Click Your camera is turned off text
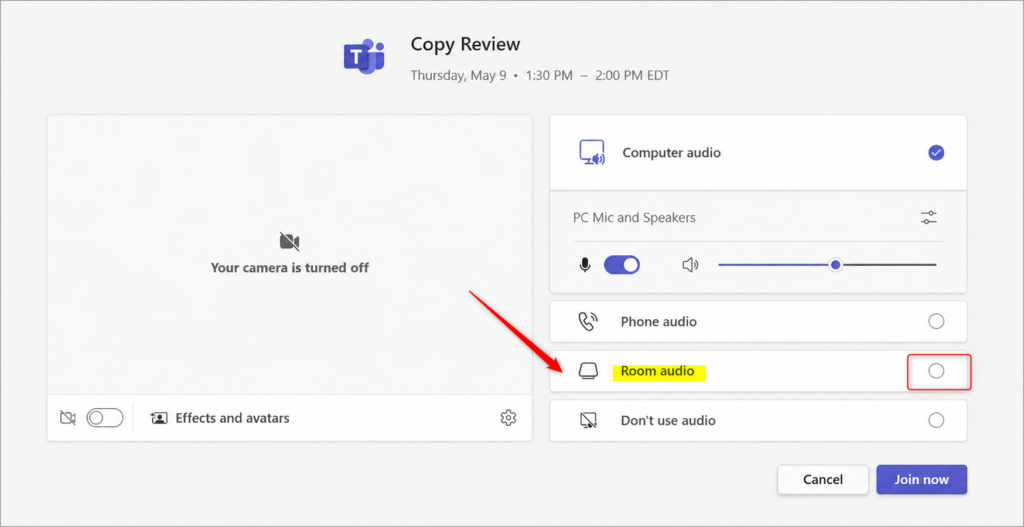 289,268
